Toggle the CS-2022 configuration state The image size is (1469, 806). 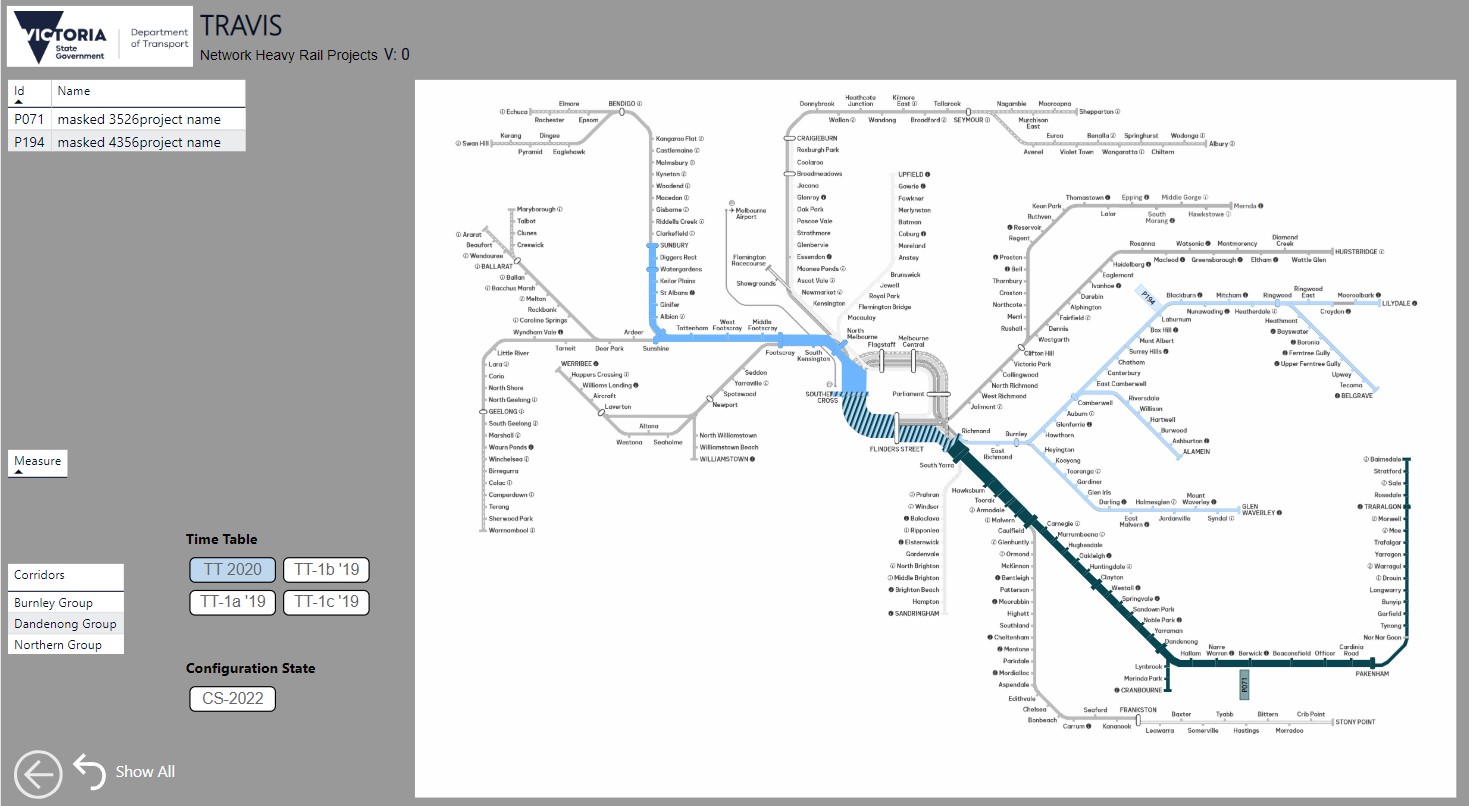click(232, 698)
